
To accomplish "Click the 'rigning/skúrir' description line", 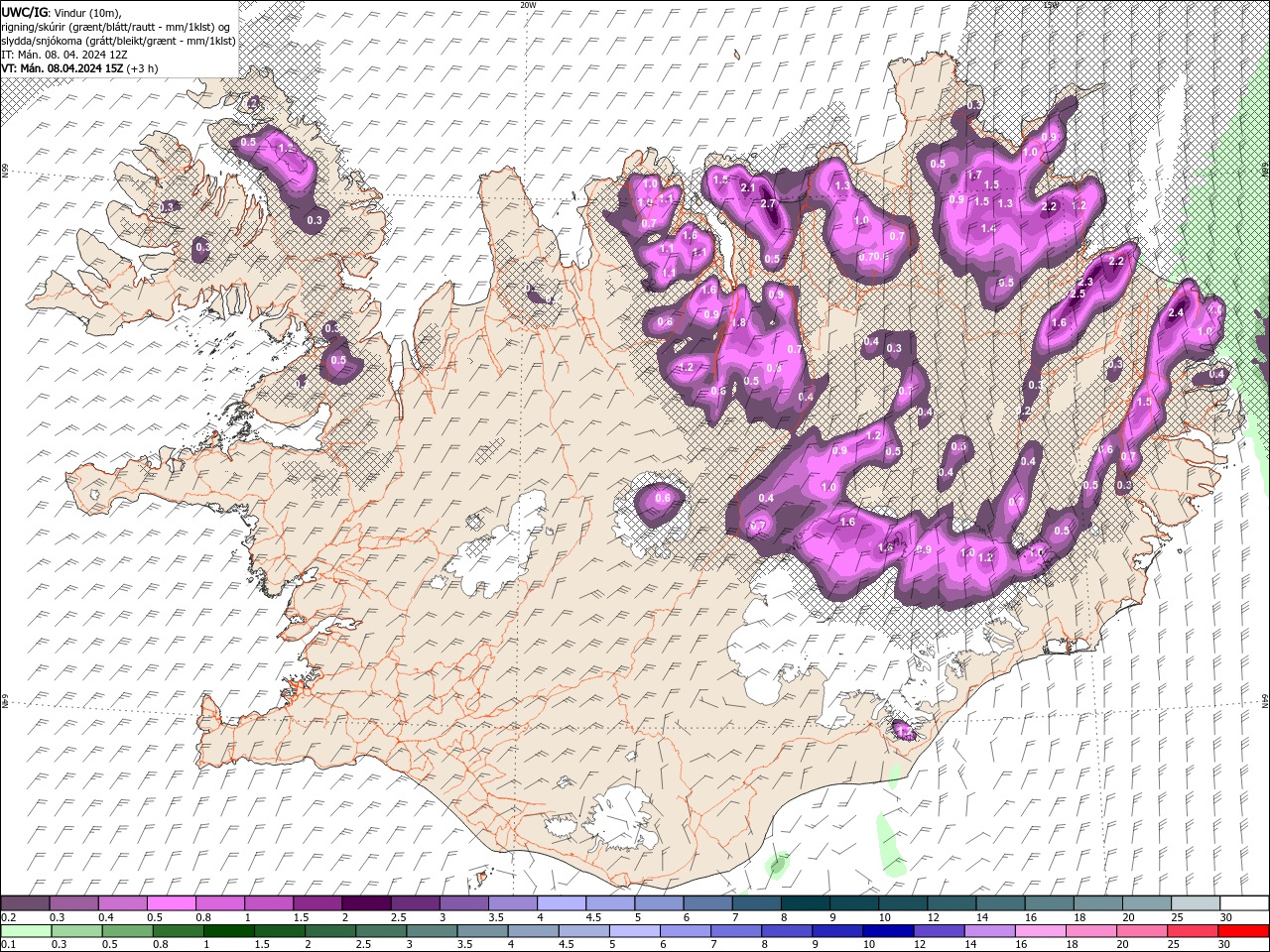I will click(117, 27).
